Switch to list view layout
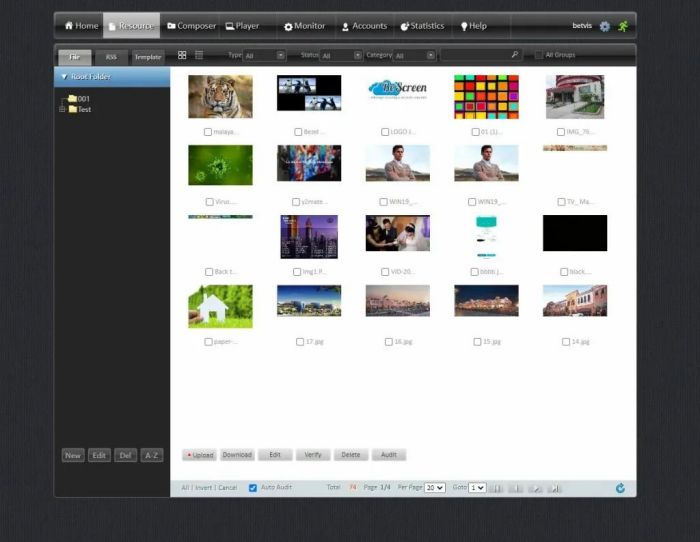This screenshot has height=542, width=700. point(199,56)
